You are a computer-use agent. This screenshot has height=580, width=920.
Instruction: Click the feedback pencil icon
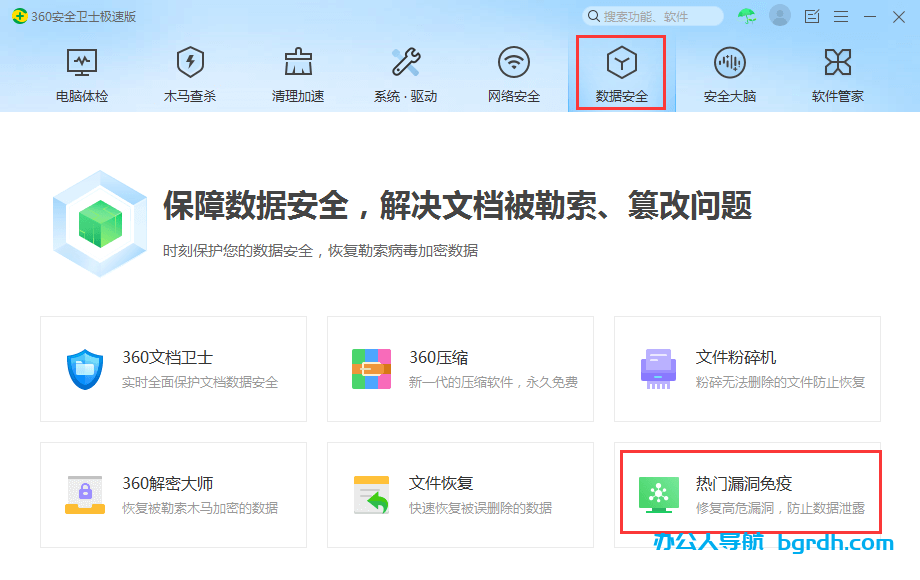coord(811,16)
